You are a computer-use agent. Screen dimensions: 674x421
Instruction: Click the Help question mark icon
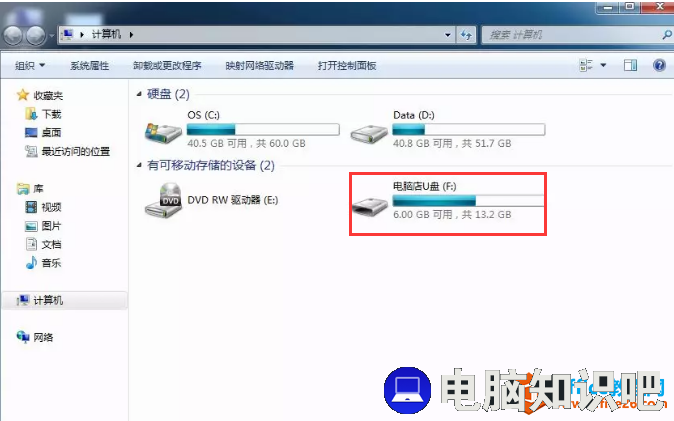tap(659, 65)
